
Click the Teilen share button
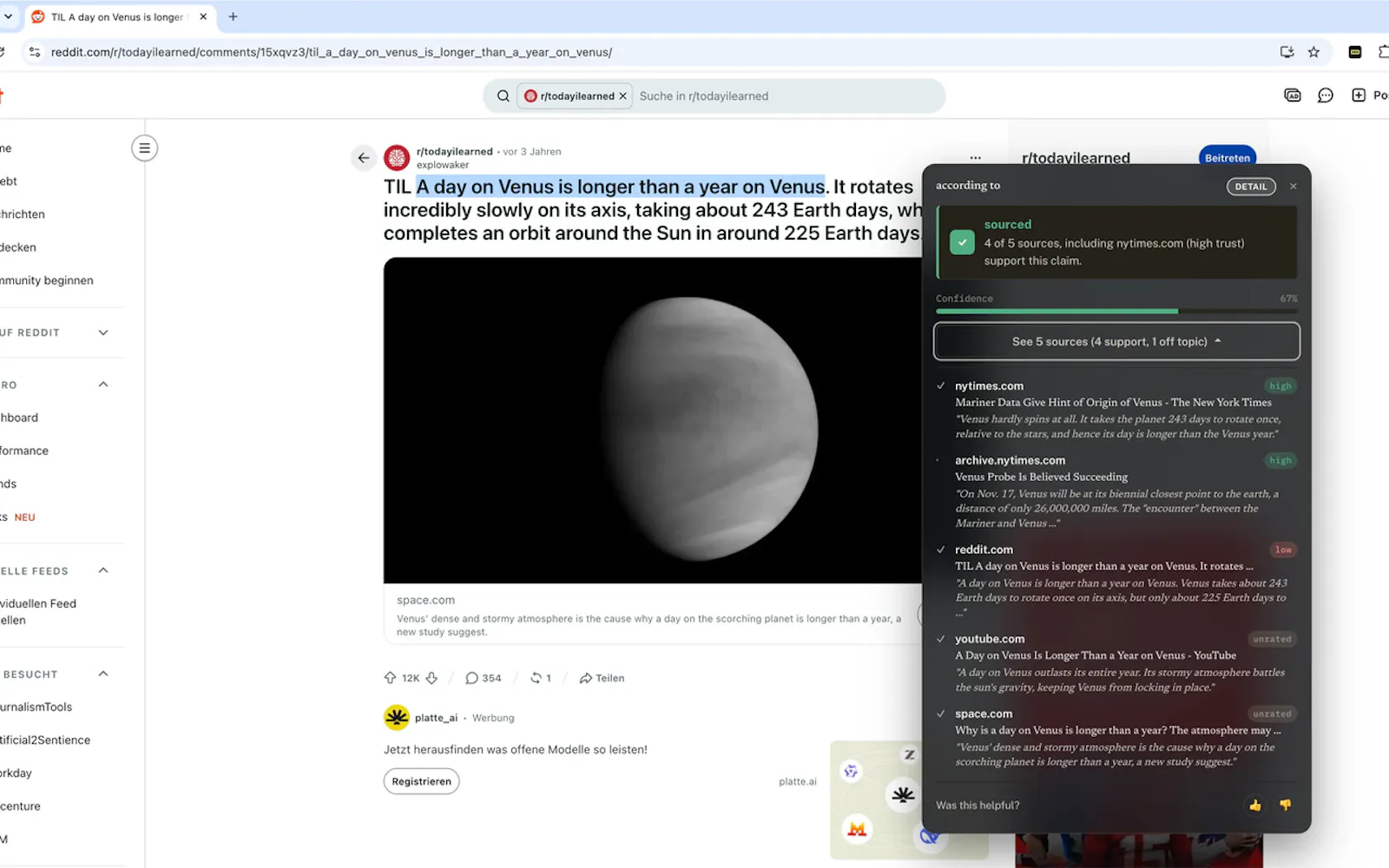click(602, 678)
